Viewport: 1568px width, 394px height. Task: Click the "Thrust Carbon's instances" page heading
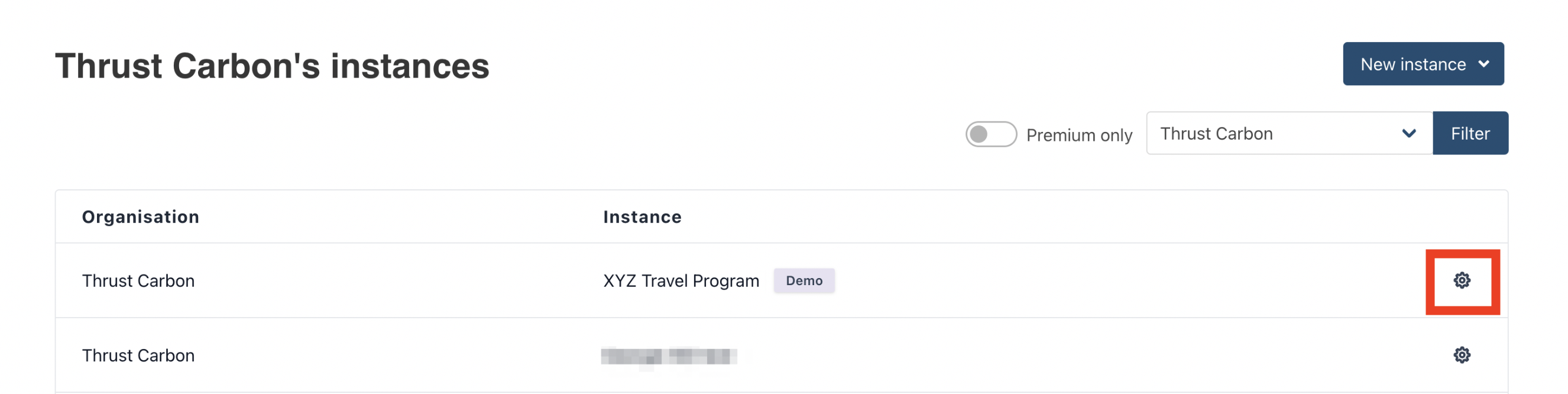point(271,66)
